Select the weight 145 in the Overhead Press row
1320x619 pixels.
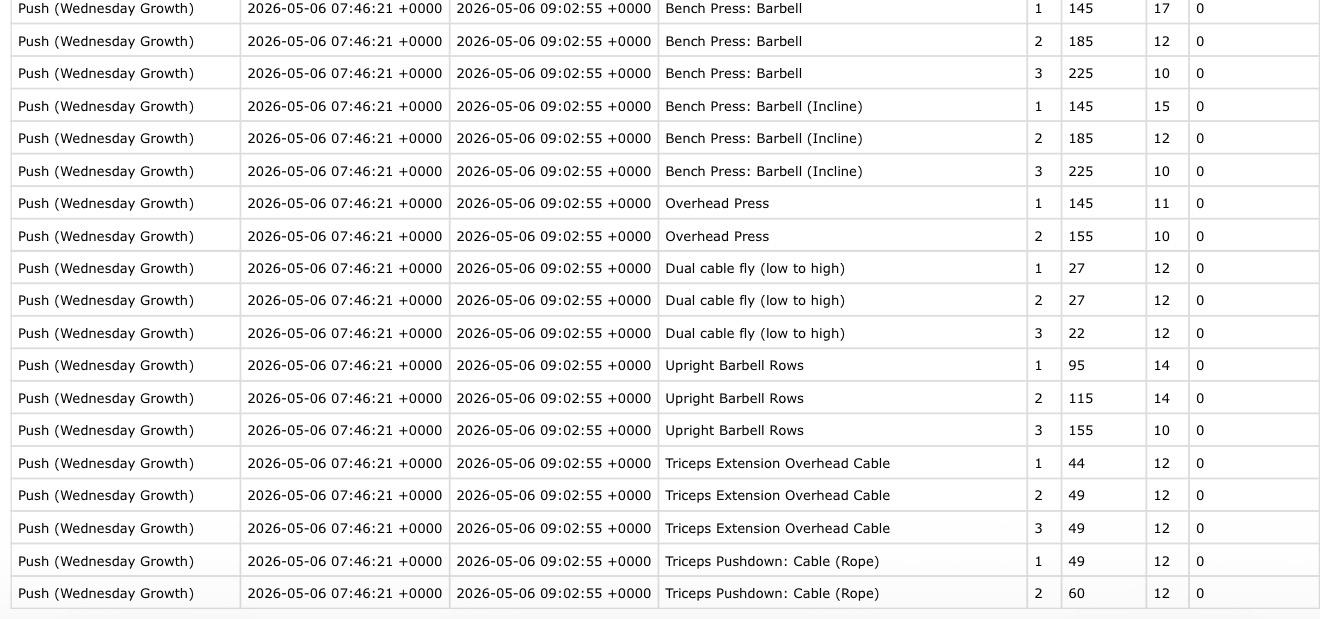(1080, 203)
